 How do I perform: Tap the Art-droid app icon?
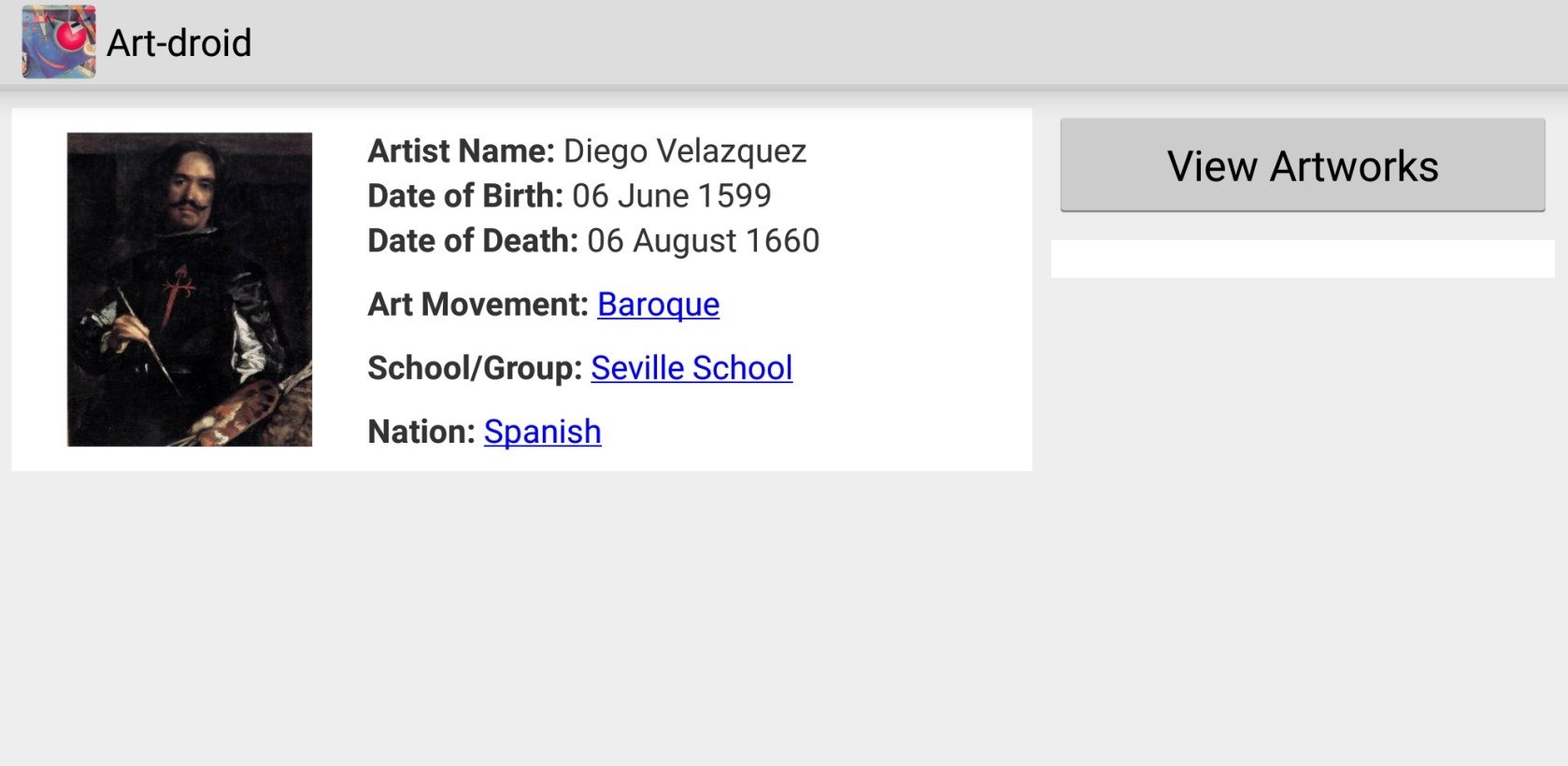tap(59, 42)
